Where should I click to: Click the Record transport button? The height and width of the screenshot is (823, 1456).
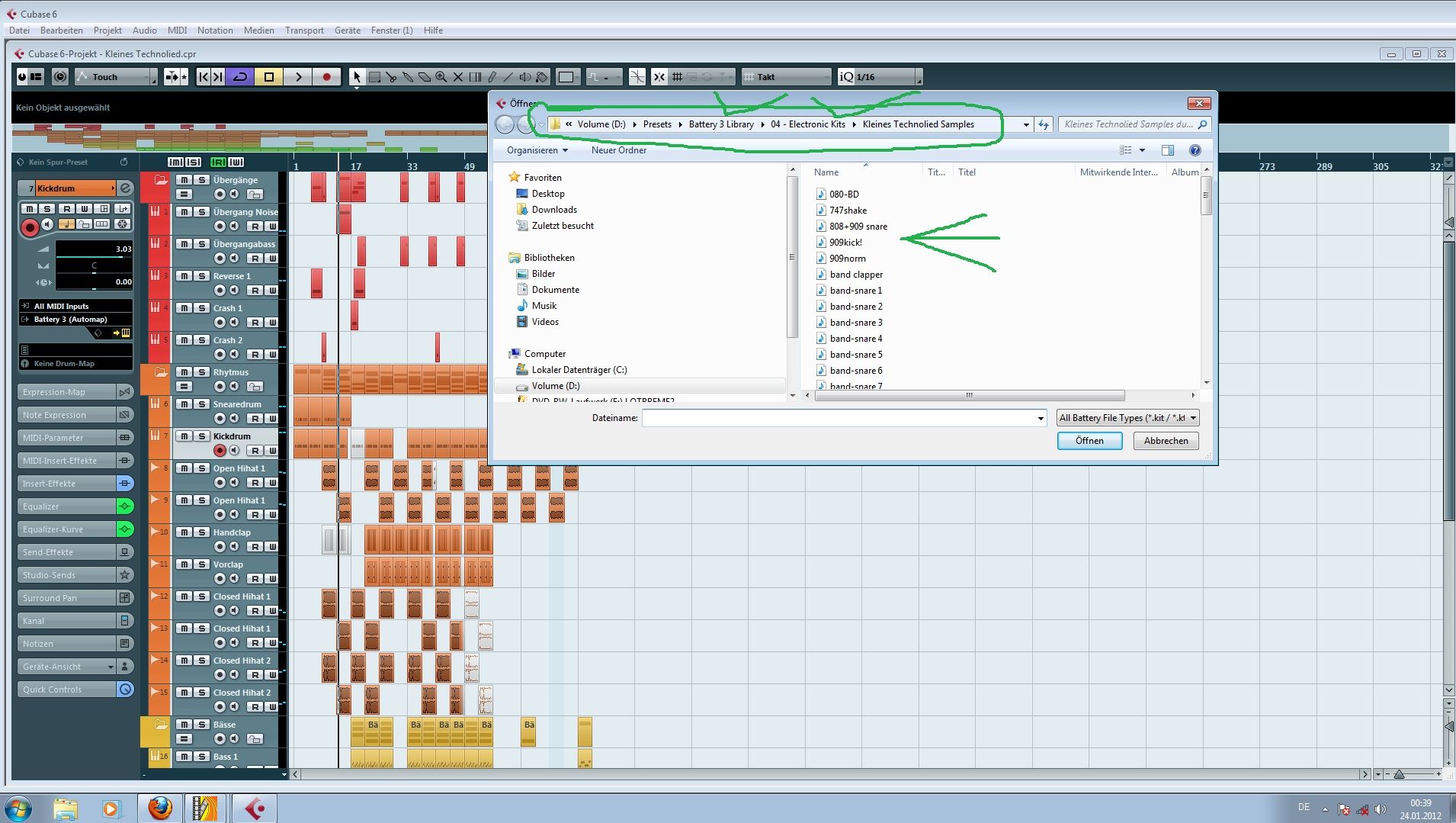point(327,77)
